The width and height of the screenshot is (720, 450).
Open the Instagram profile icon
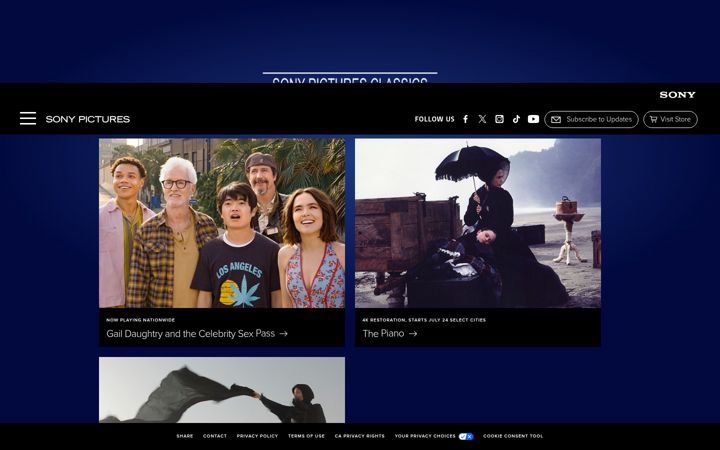pos(499,119)
